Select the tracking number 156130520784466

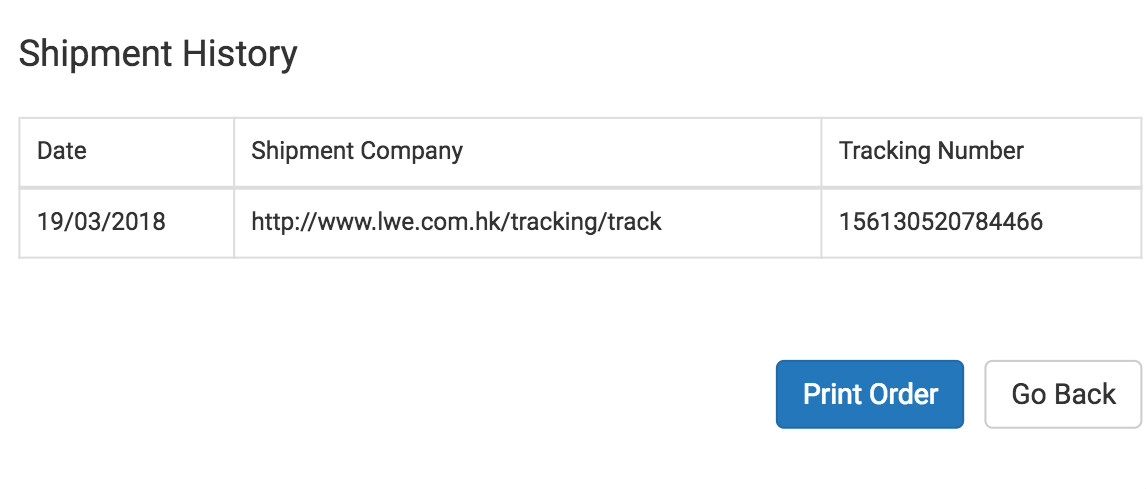click(x=941, y=221)
